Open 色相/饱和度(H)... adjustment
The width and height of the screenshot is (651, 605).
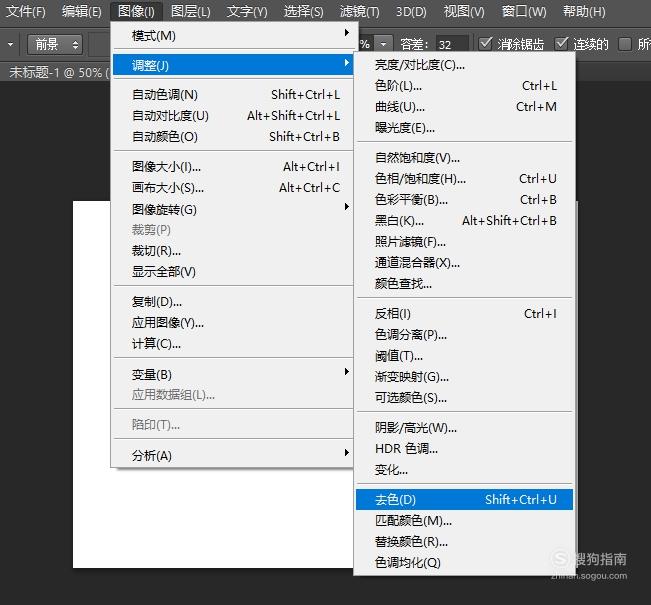coord(464,179)
